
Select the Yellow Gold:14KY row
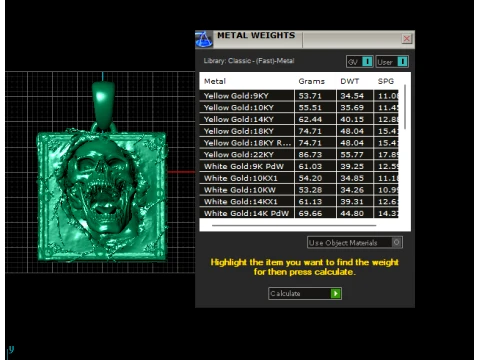pyautogui.click(x=299, y=119)
